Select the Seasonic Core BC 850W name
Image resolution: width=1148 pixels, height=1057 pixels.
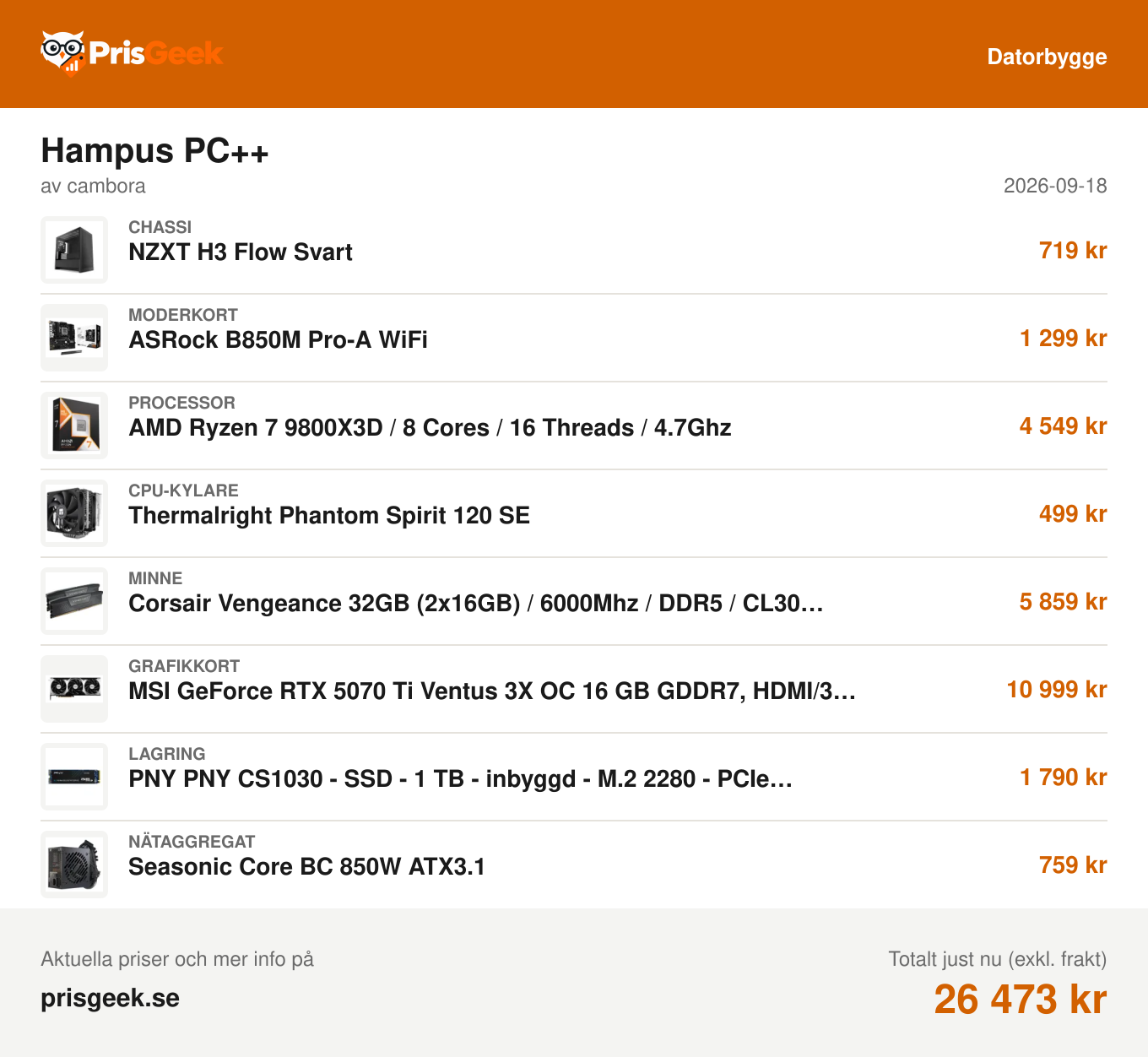[x=306, y=867]
